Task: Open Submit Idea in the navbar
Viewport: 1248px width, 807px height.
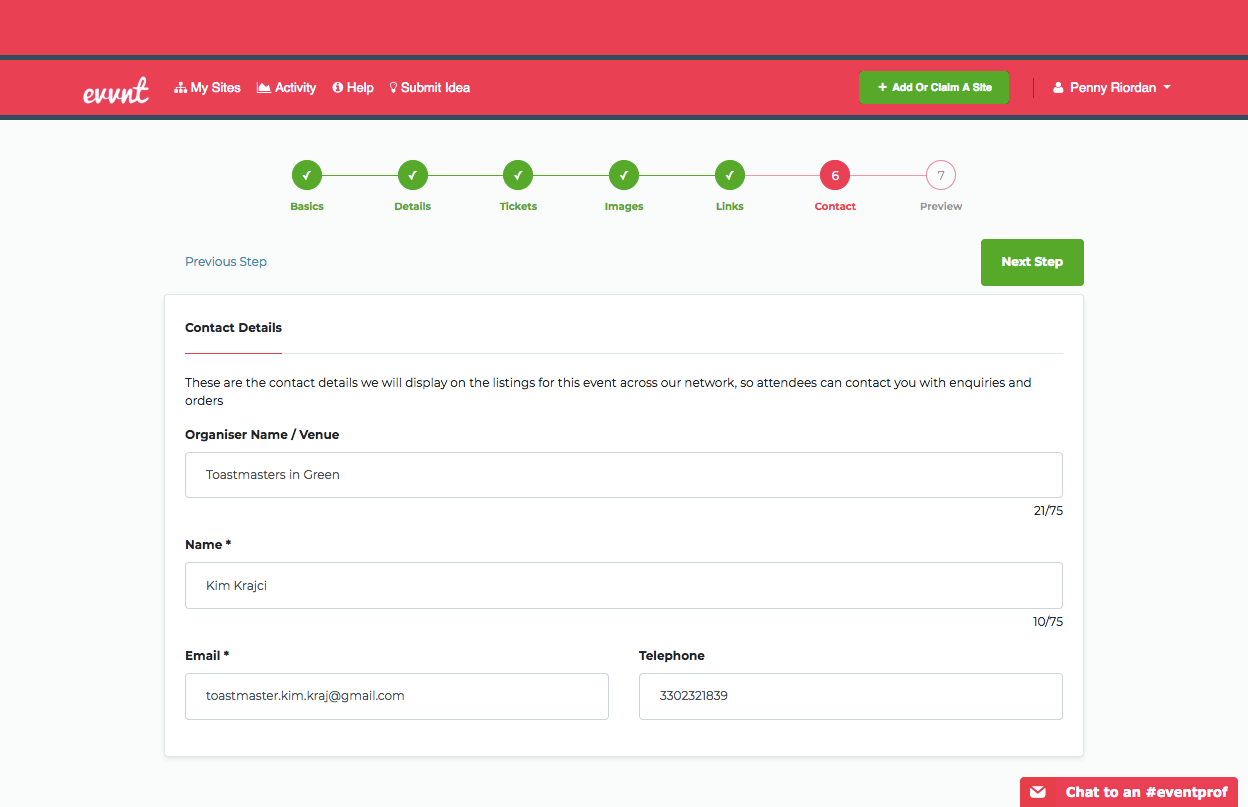Action: click(x=430, y=88)
